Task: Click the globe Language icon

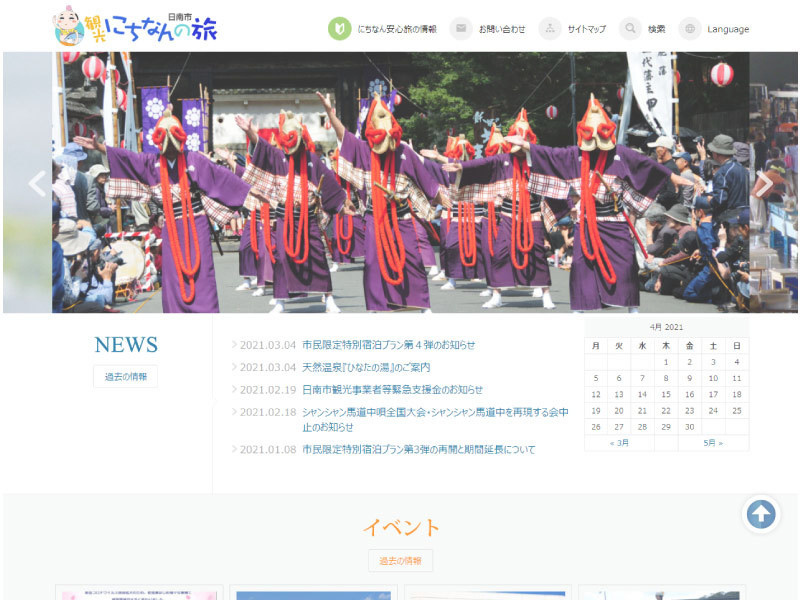Action: tap(690, 29)
